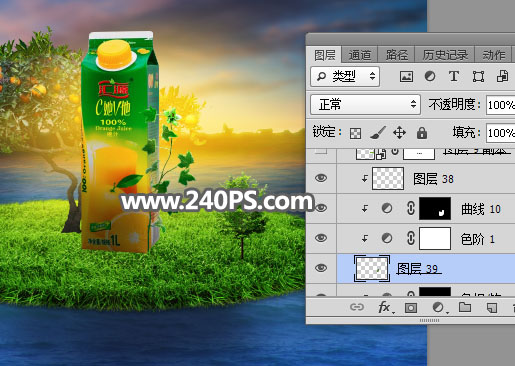
Task: Filter layers by pixel image type
Action: (x=406, y=77)
